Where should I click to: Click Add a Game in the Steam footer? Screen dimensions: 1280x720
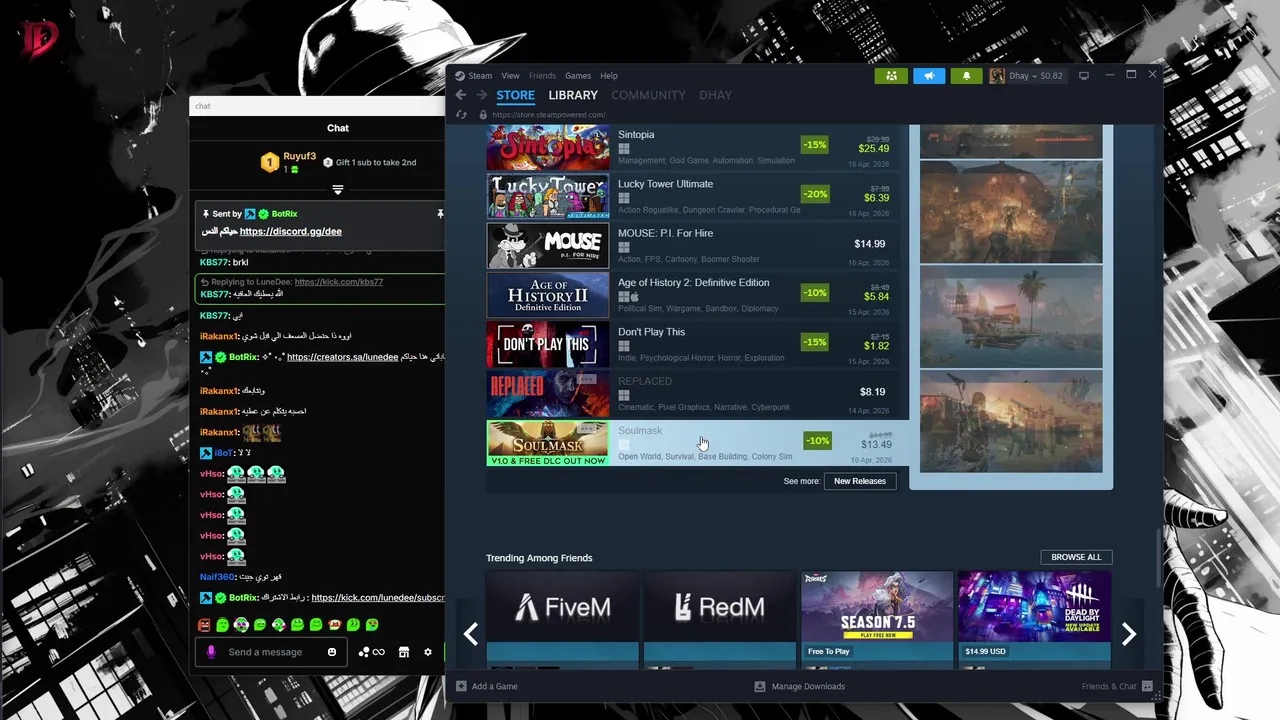click(x=494, y=686)
